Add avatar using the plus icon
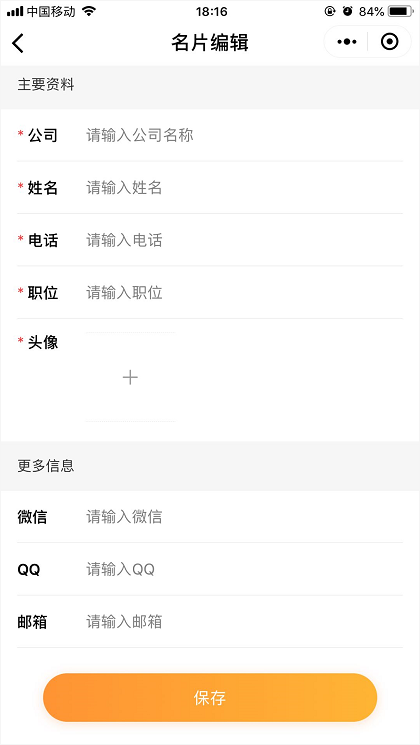 click(130, 378)
